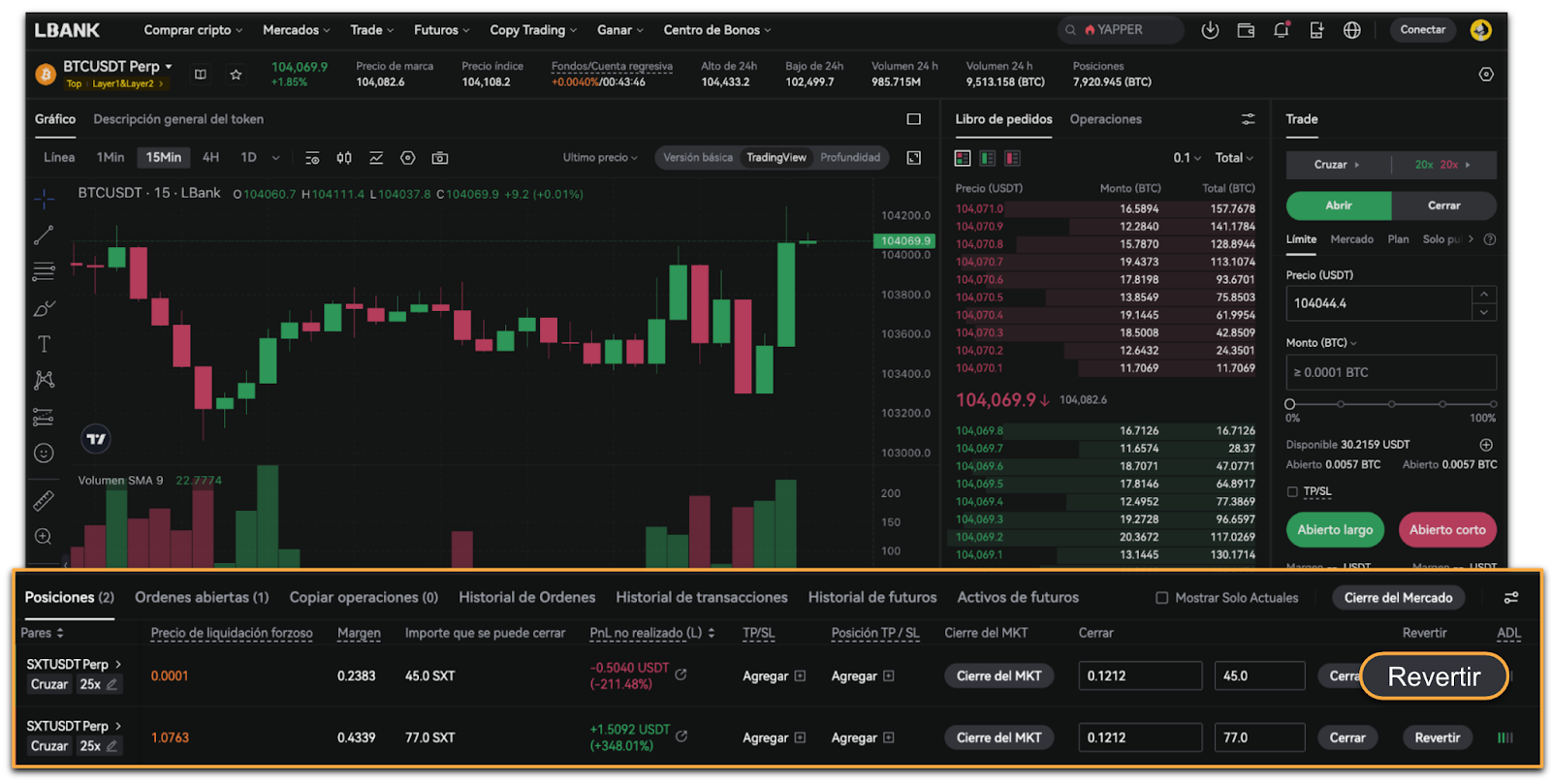Open Cruzar margin mode selector

1338,165
